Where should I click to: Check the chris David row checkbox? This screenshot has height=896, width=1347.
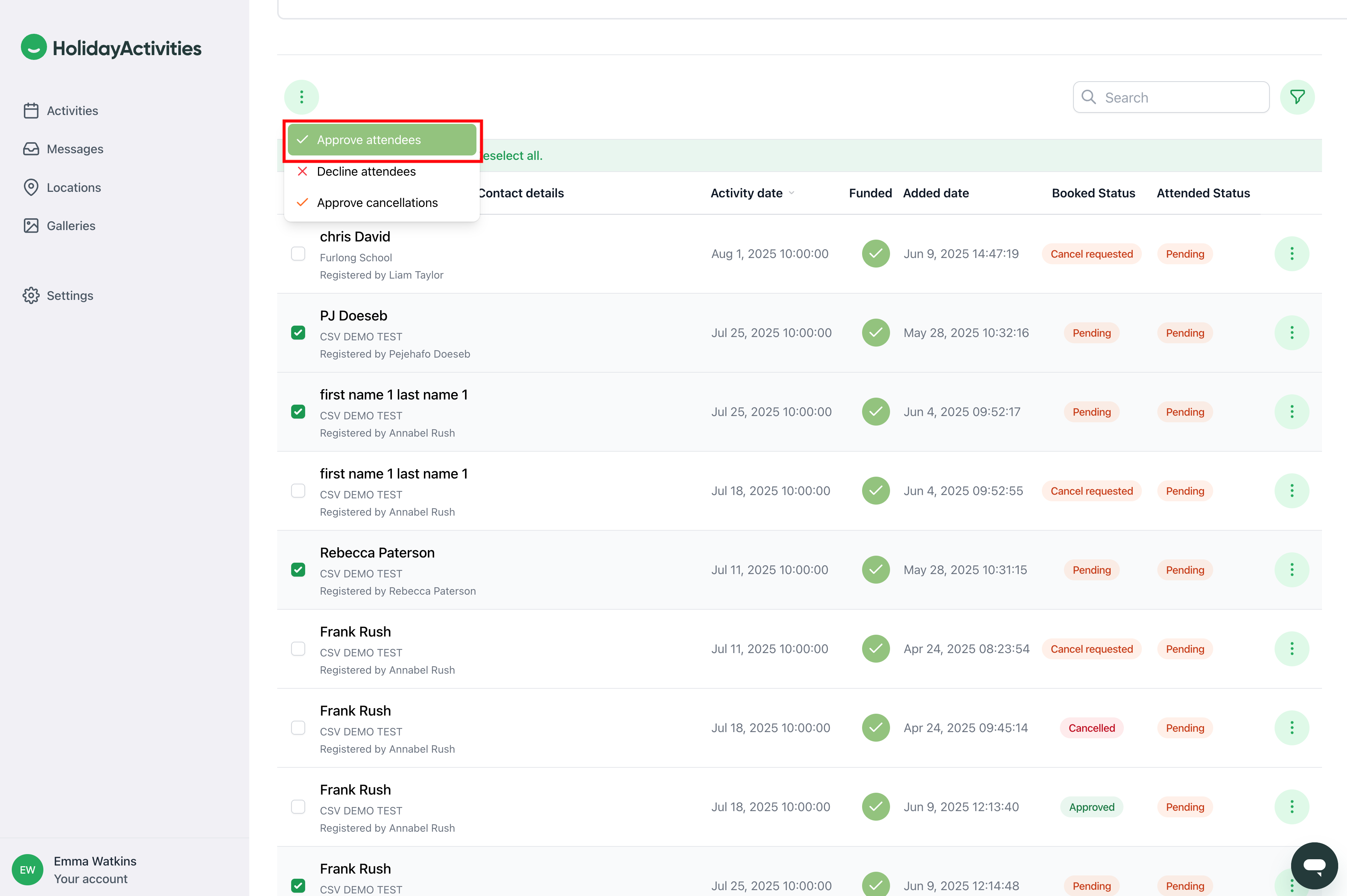click(x=298, y=253)
